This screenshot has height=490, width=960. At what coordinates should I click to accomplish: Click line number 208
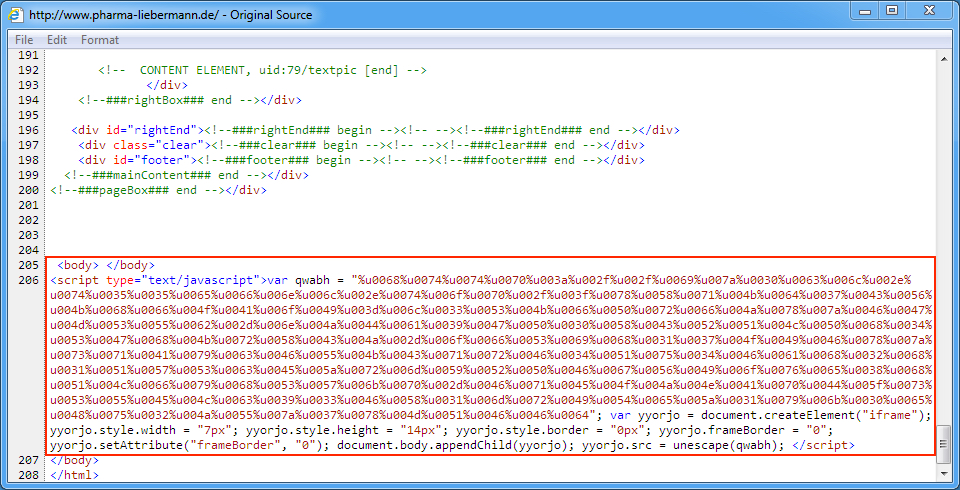[x=28, y=475]
